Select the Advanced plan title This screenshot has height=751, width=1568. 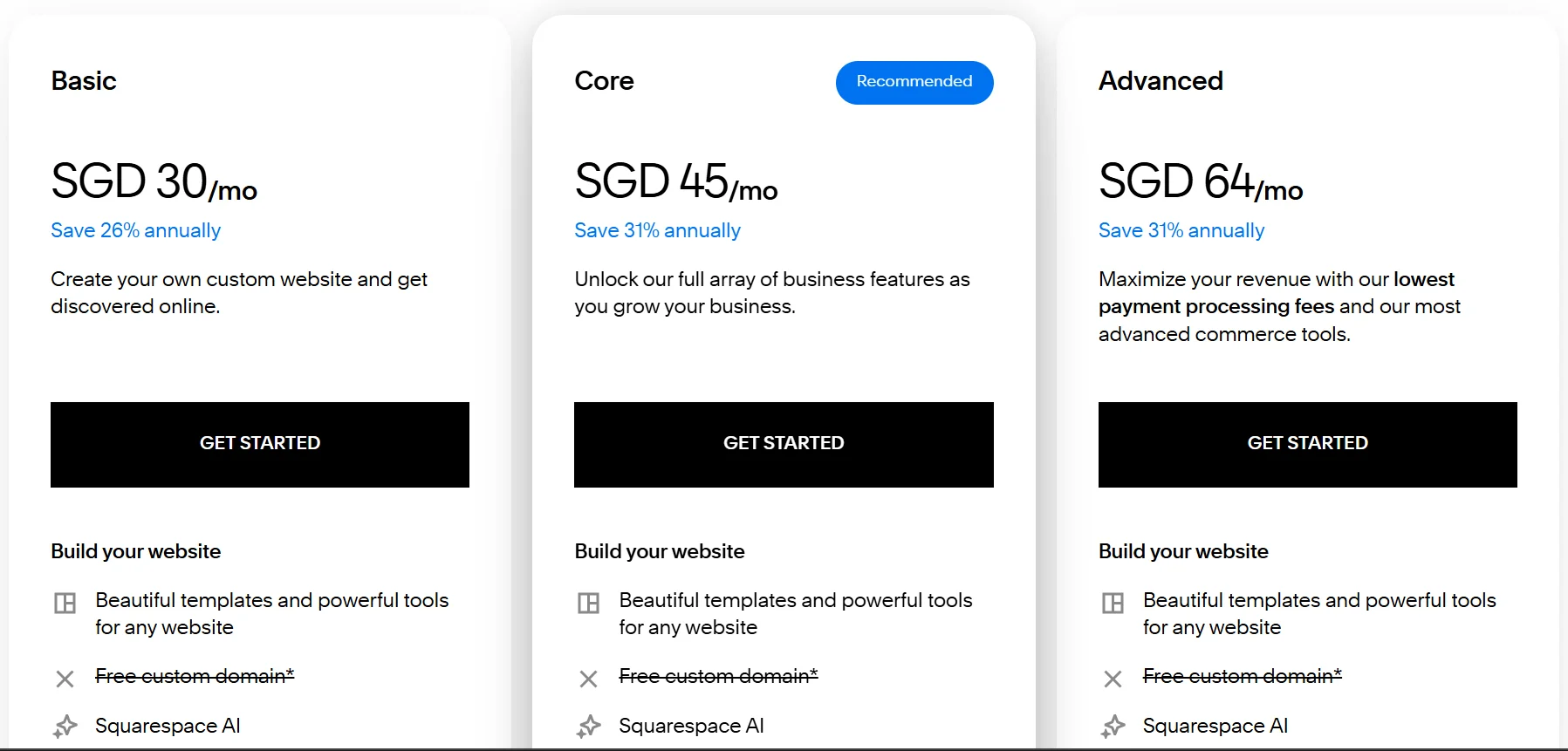tap(1160, 81)
